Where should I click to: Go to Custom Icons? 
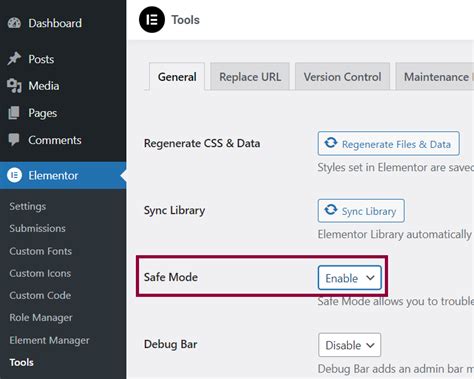[x=40, y=273]
